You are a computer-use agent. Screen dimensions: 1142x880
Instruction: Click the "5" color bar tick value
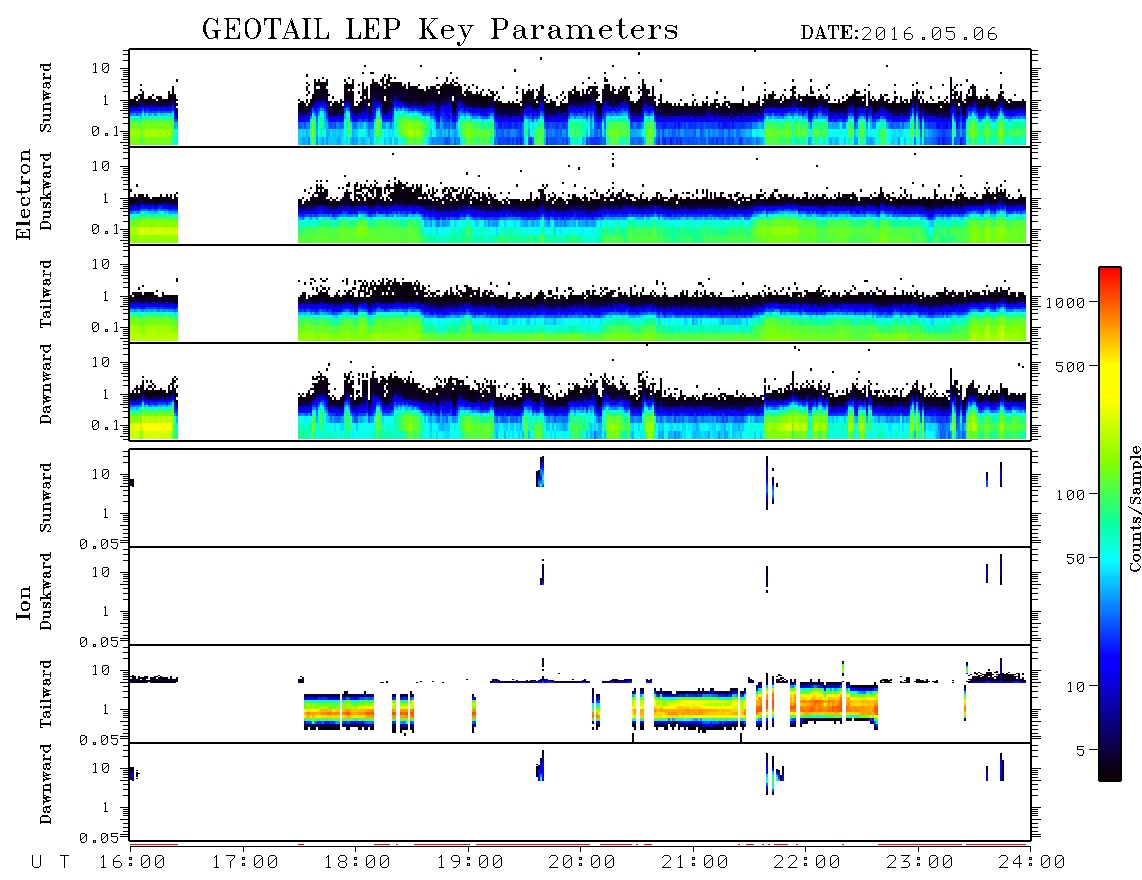pos(1080,751)
